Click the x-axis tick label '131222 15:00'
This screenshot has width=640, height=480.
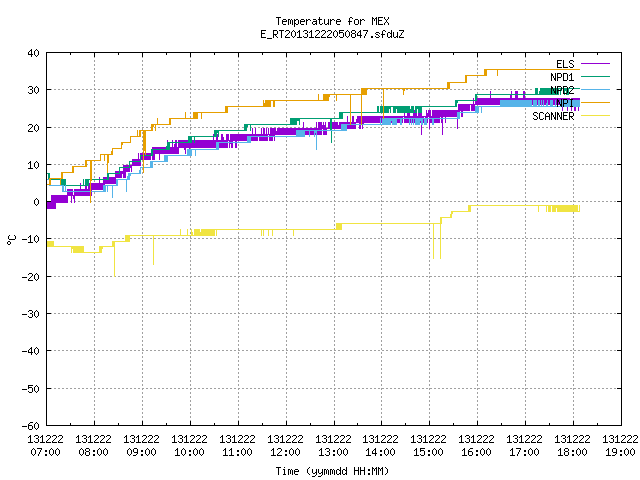(x=429, y=445)
